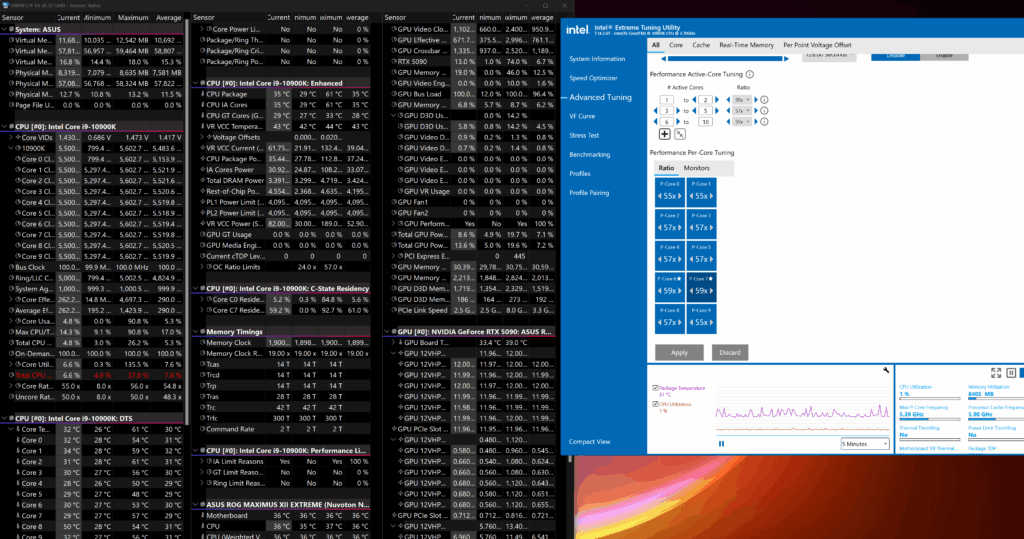This screenshot has width=1024, height=539.
Task: Open Profile Pairing in XTU sidebar
Action: pos(589,193)
